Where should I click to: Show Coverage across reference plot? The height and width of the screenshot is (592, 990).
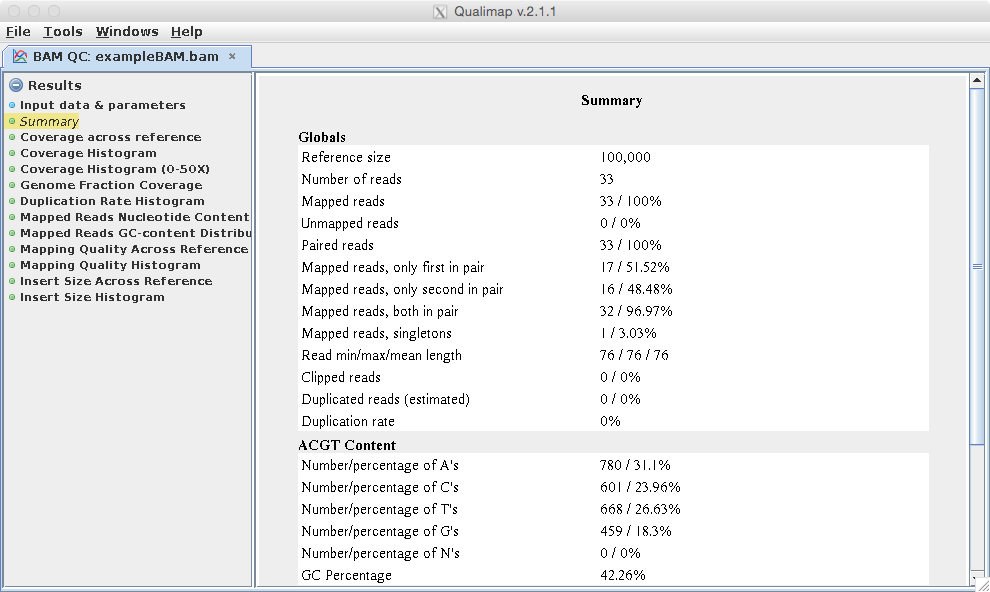(x=110, y=137)
